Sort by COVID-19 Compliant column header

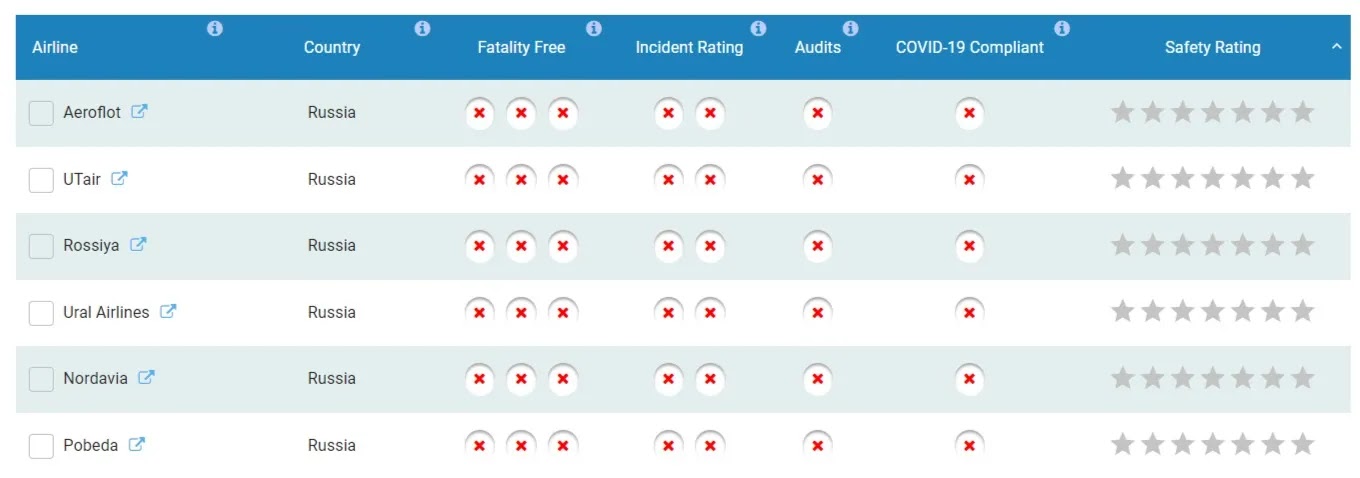(969, 47)
